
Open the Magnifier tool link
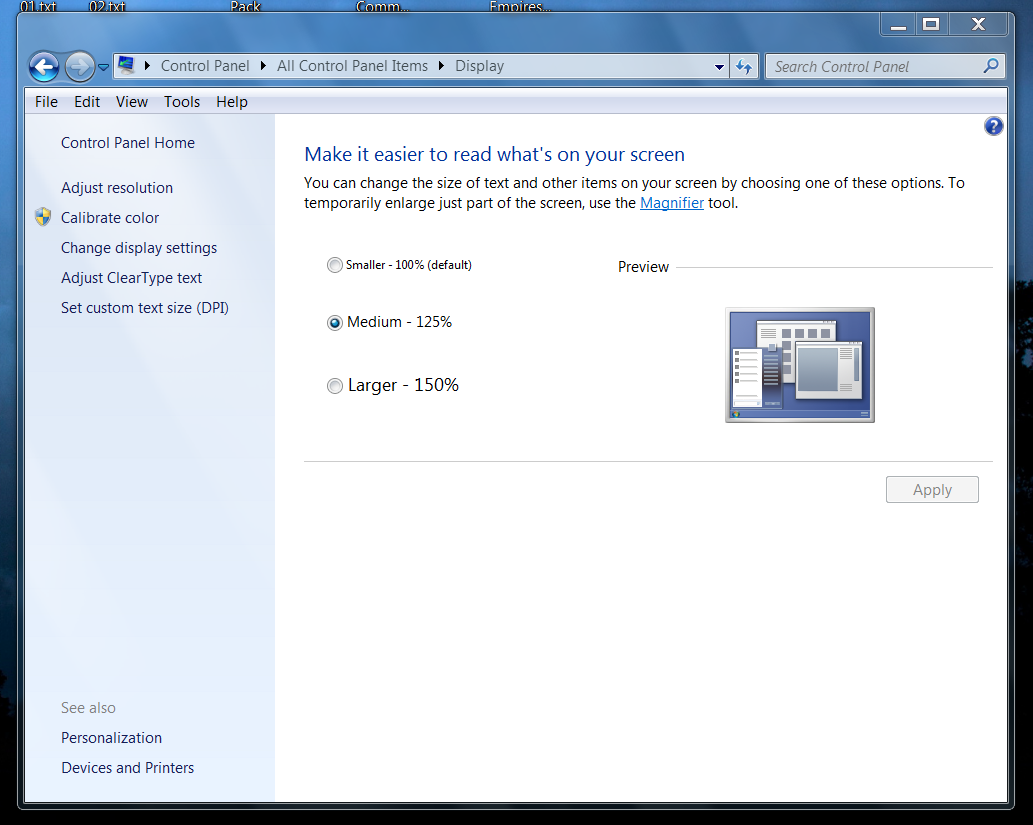pos(671,203)
